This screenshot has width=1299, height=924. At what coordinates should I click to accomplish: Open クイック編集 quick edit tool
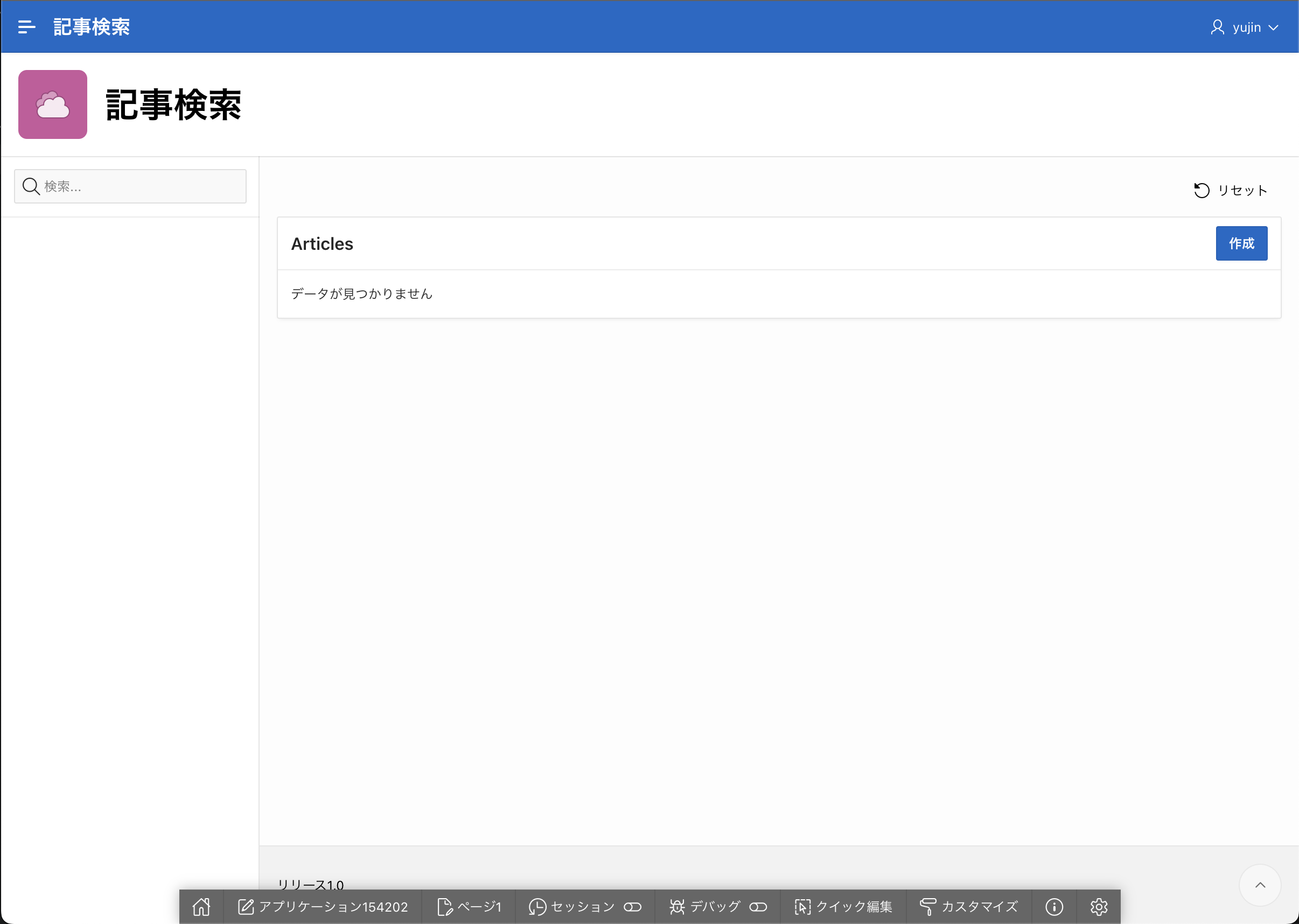click(x=843, y=906)
